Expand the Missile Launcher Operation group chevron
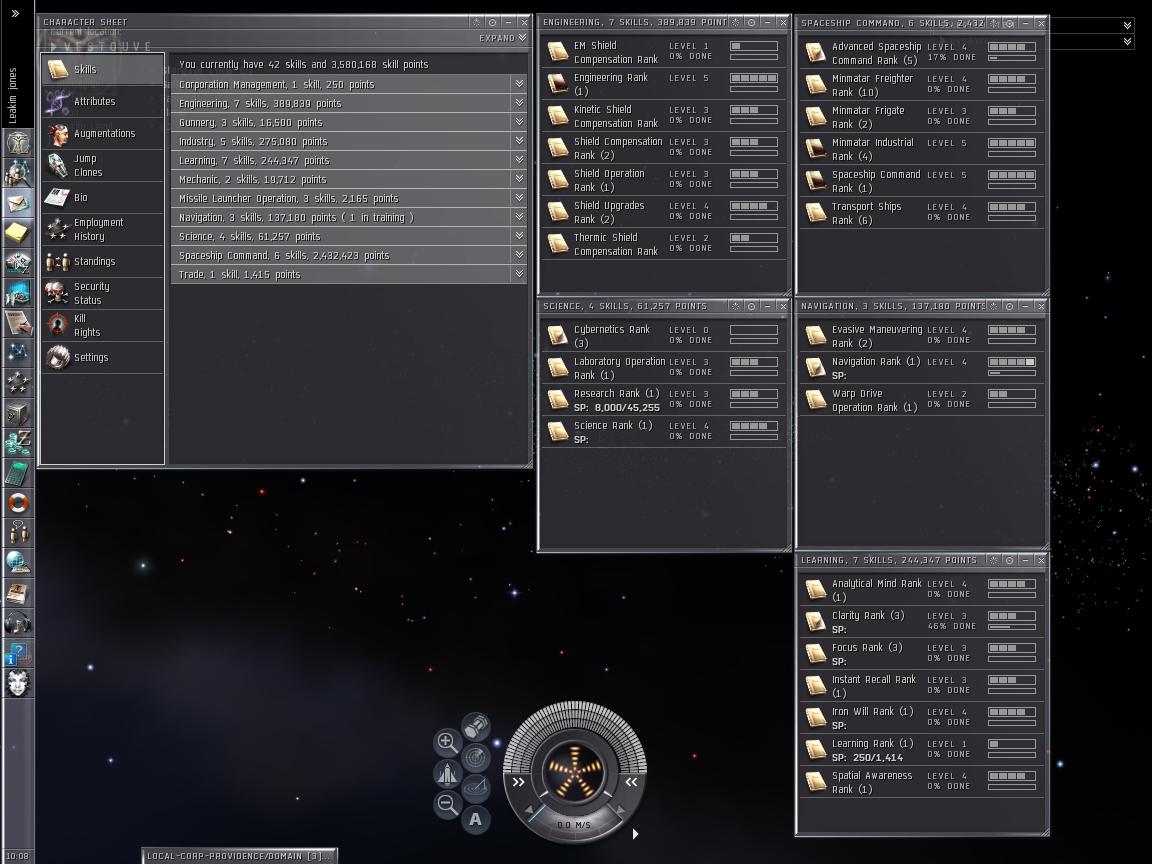1152x864 pixels. tap(519, 198)
